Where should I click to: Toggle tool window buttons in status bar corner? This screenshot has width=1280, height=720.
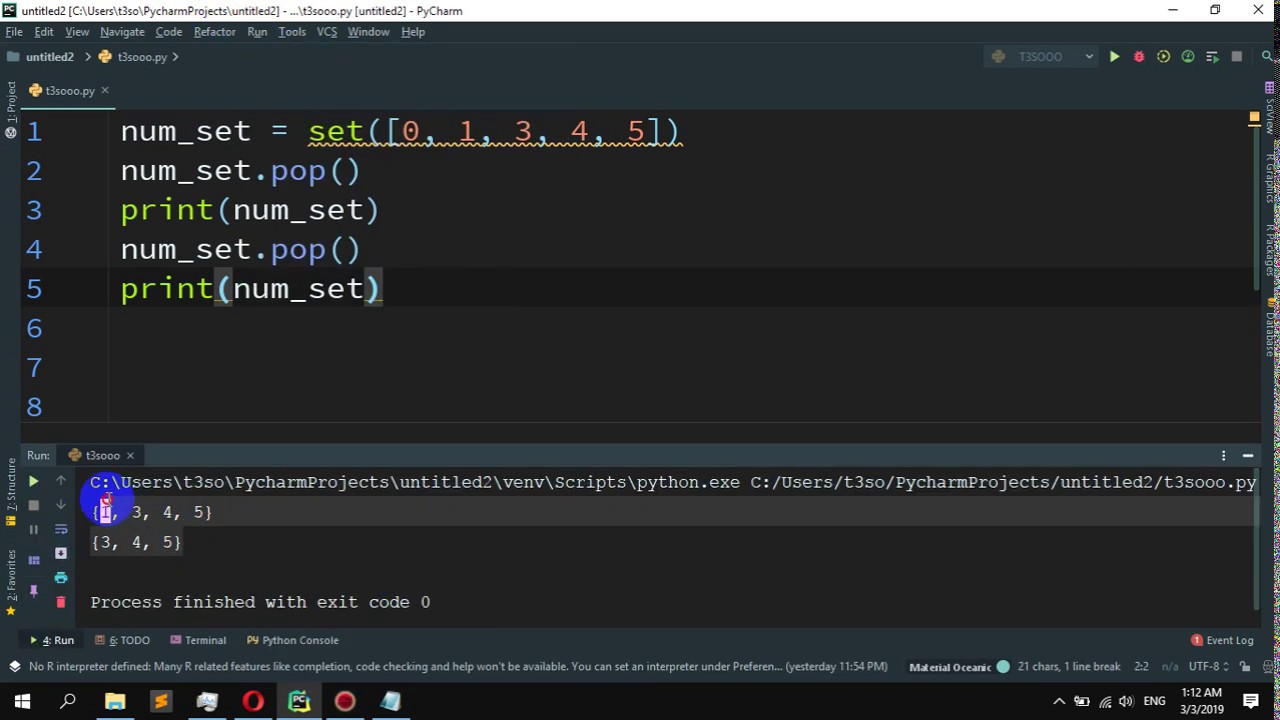point(14,667)
